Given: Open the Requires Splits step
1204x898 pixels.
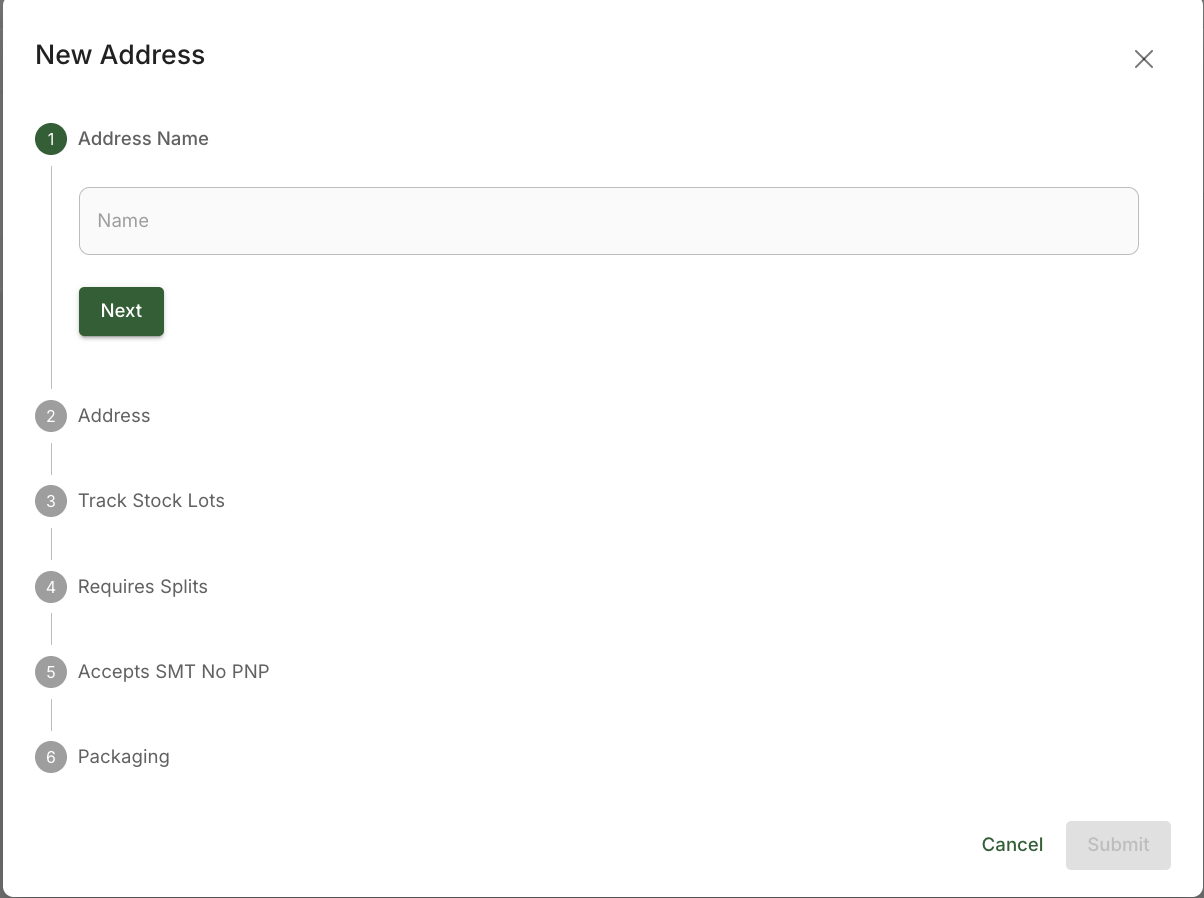Looking at the screenshot, I should click(x=143, y=587).
